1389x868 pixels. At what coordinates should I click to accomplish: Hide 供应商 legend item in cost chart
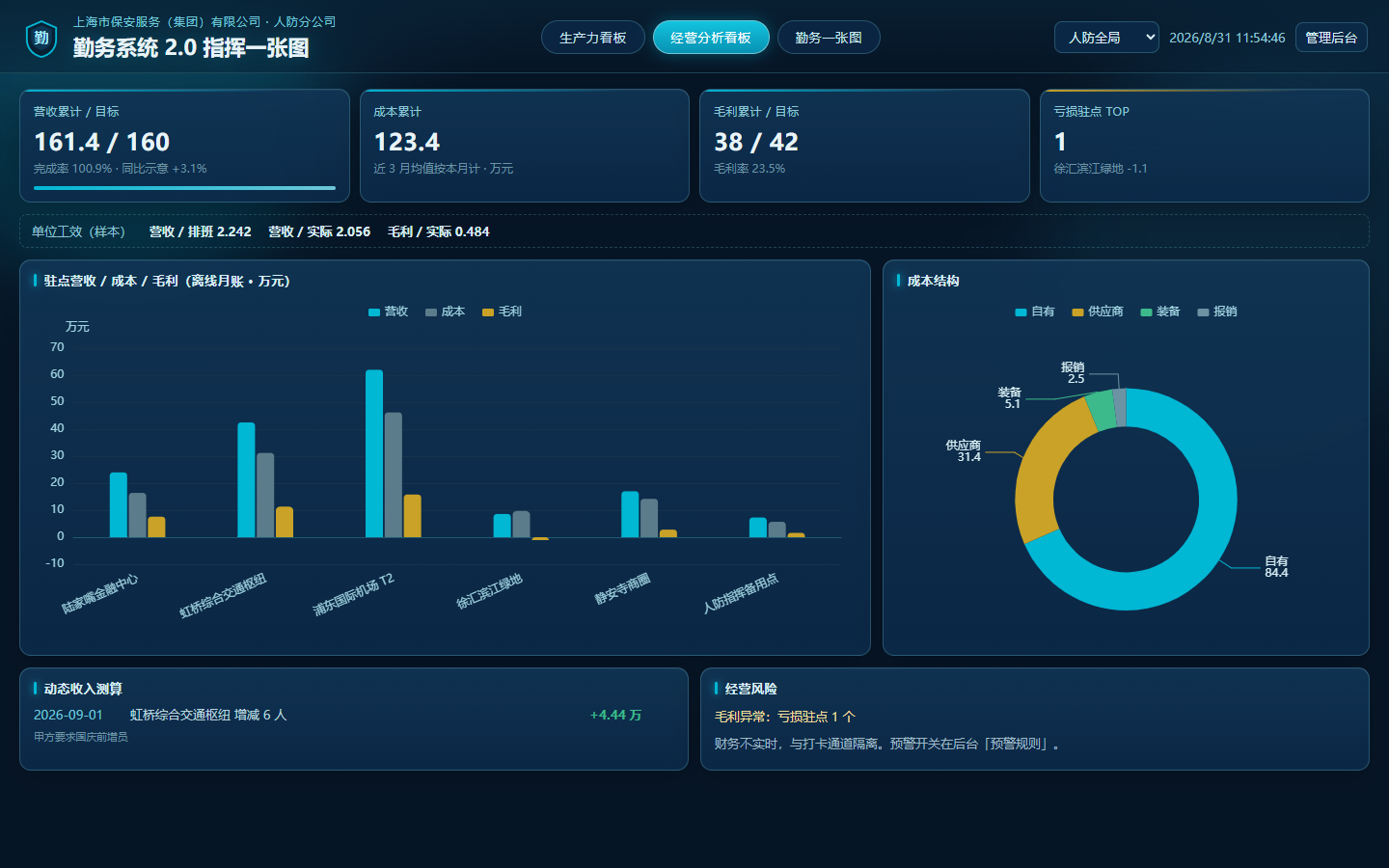1098,312
